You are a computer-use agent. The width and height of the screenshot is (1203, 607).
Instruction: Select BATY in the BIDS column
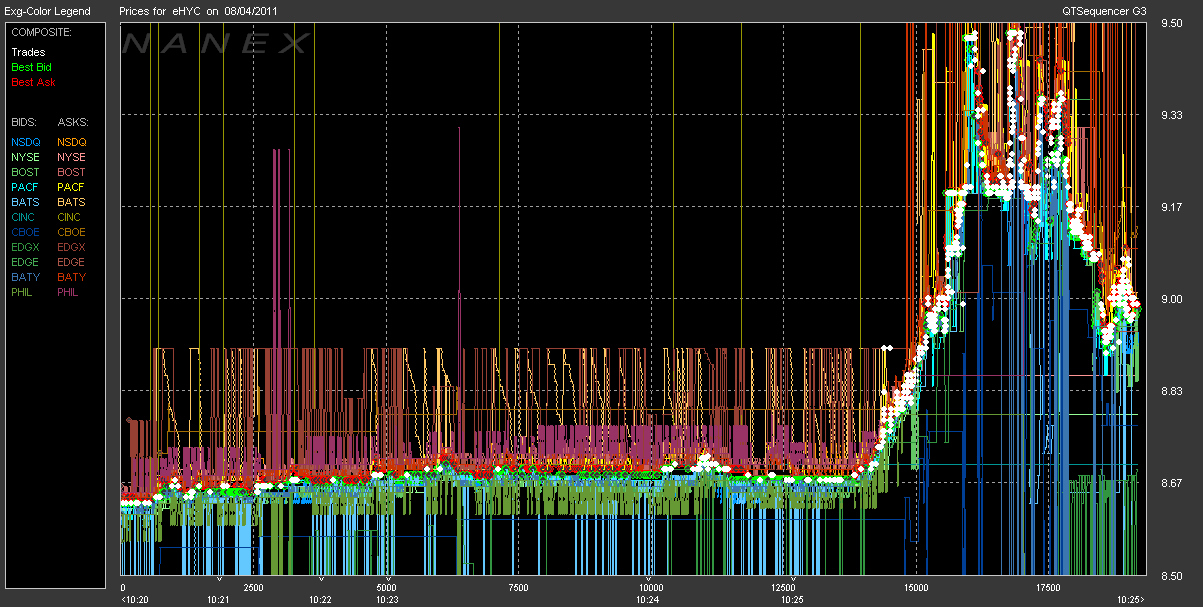point(25,277)
